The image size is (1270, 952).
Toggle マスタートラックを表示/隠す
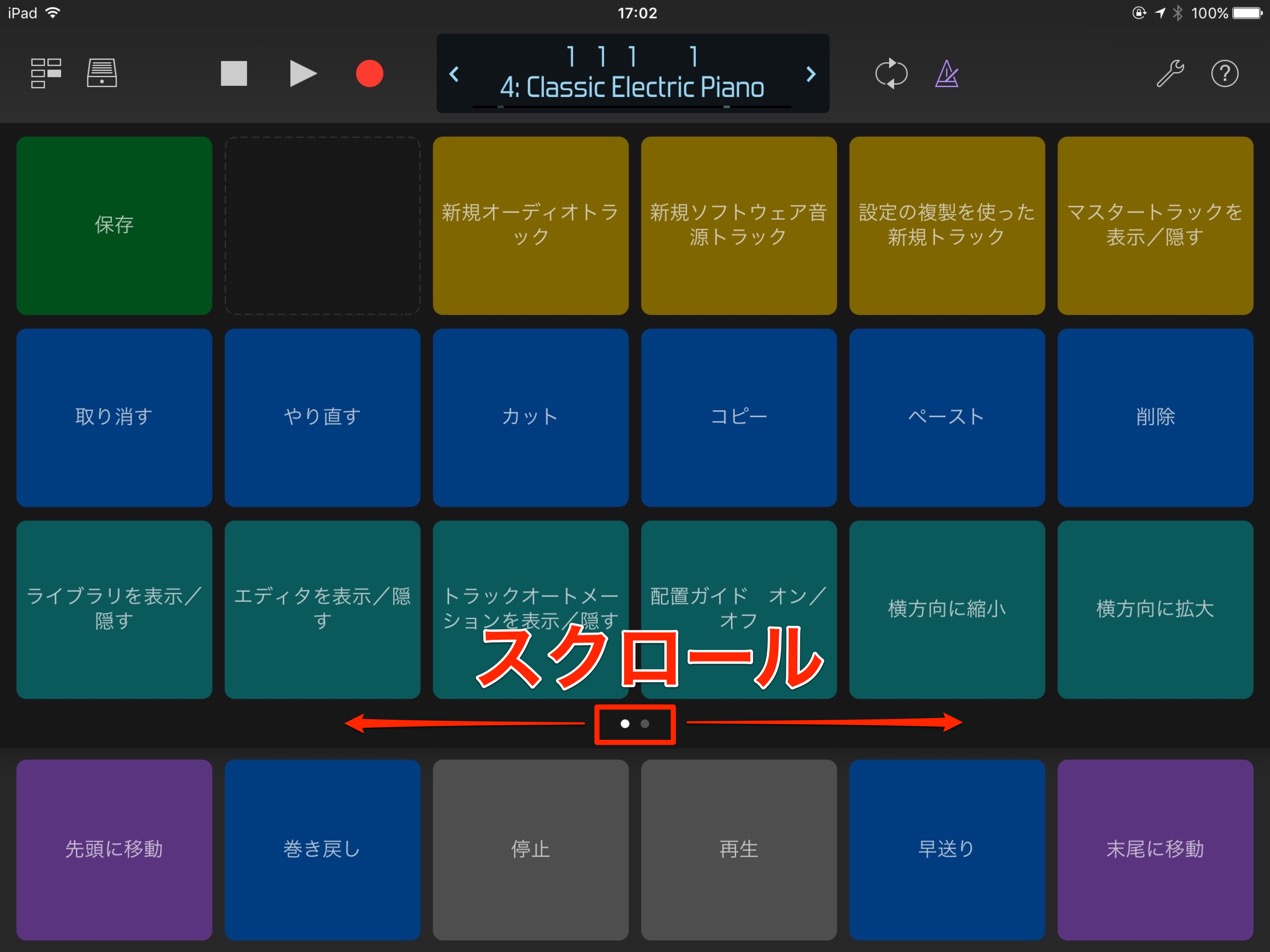click(1155, 225)
